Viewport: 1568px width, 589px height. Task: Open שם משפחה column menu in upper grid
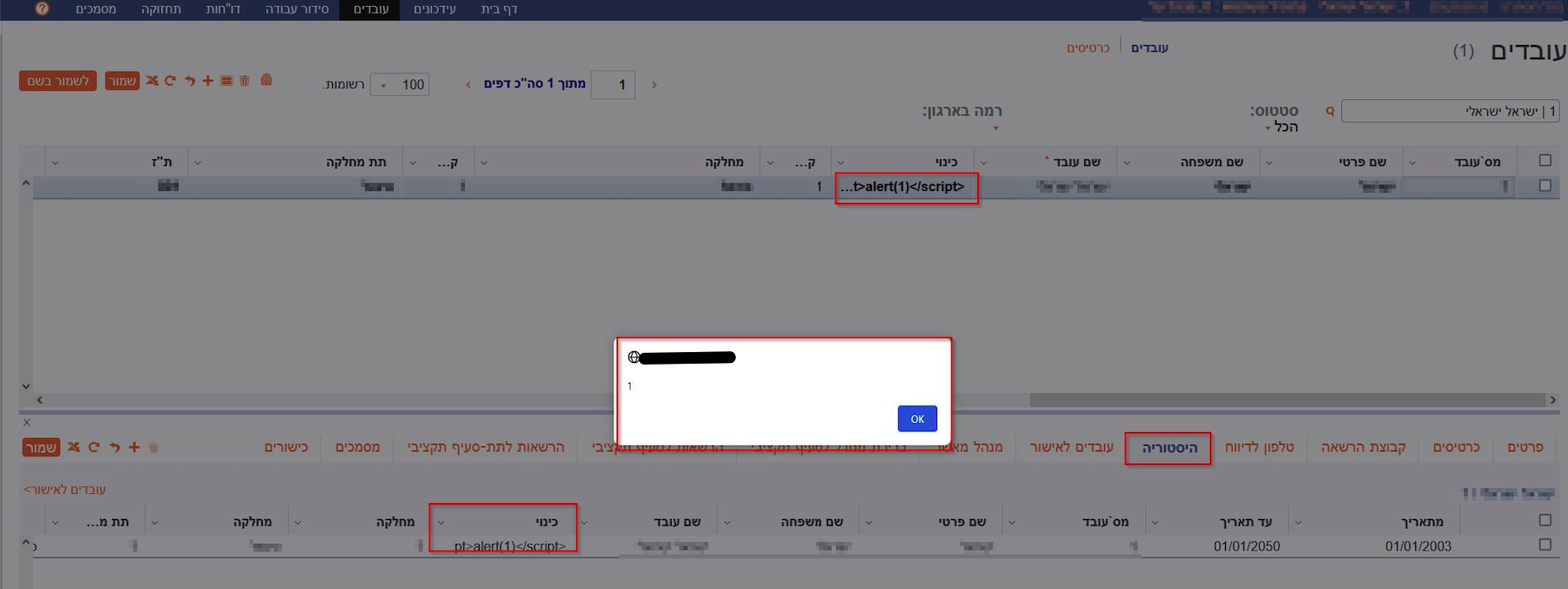click(1127, 163)
